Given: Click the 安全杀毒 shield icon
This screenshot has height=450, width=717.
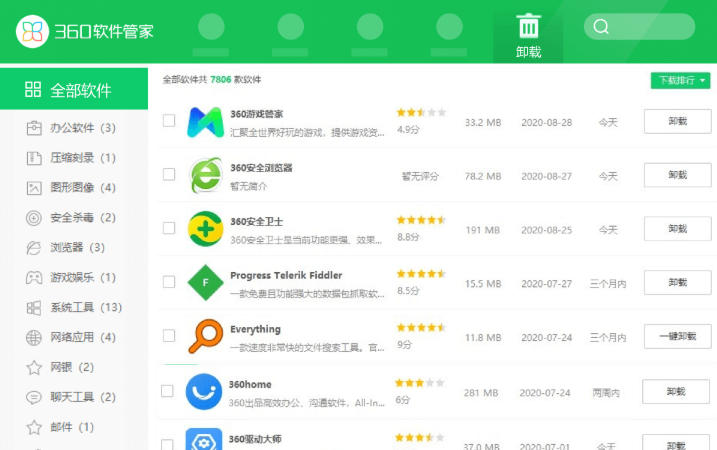Looking at the screenshot, I should [34, 218].
